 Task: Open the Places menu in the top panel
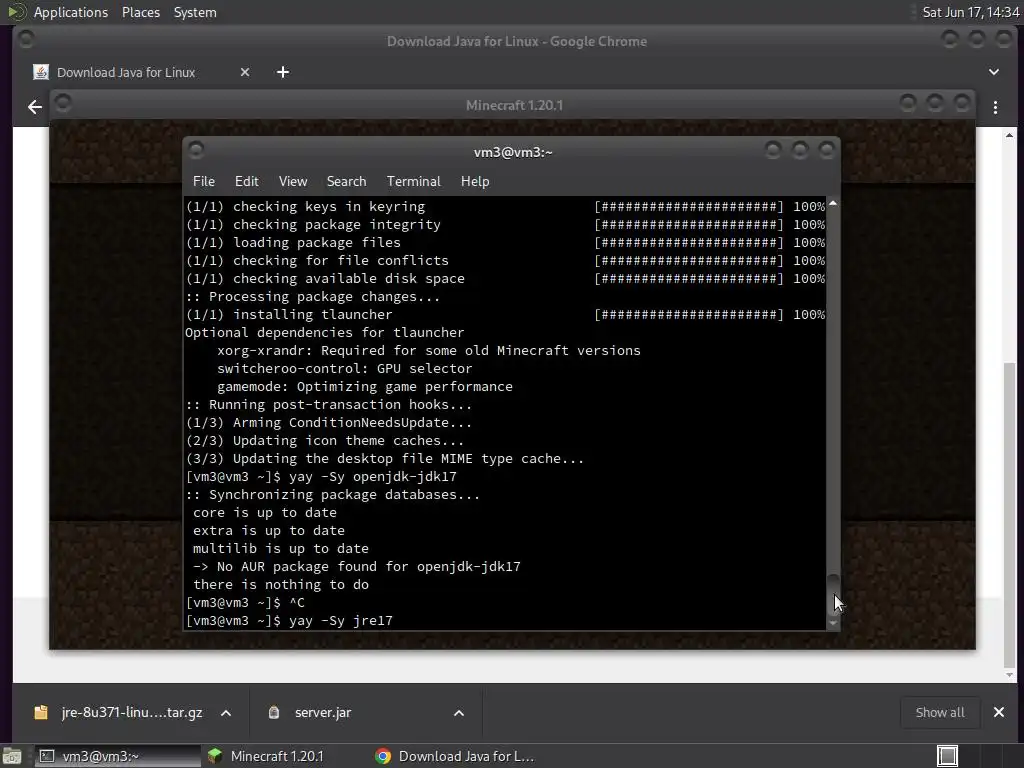coord(140,12)
